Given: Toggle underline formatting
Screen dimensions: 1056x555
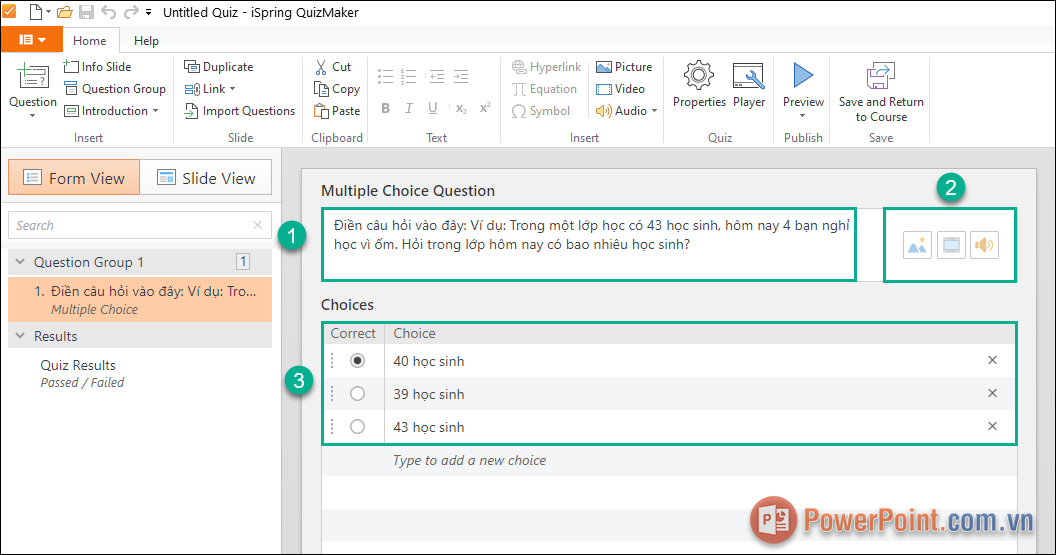Looking at the screenshot, I should (x=432, y=108).
